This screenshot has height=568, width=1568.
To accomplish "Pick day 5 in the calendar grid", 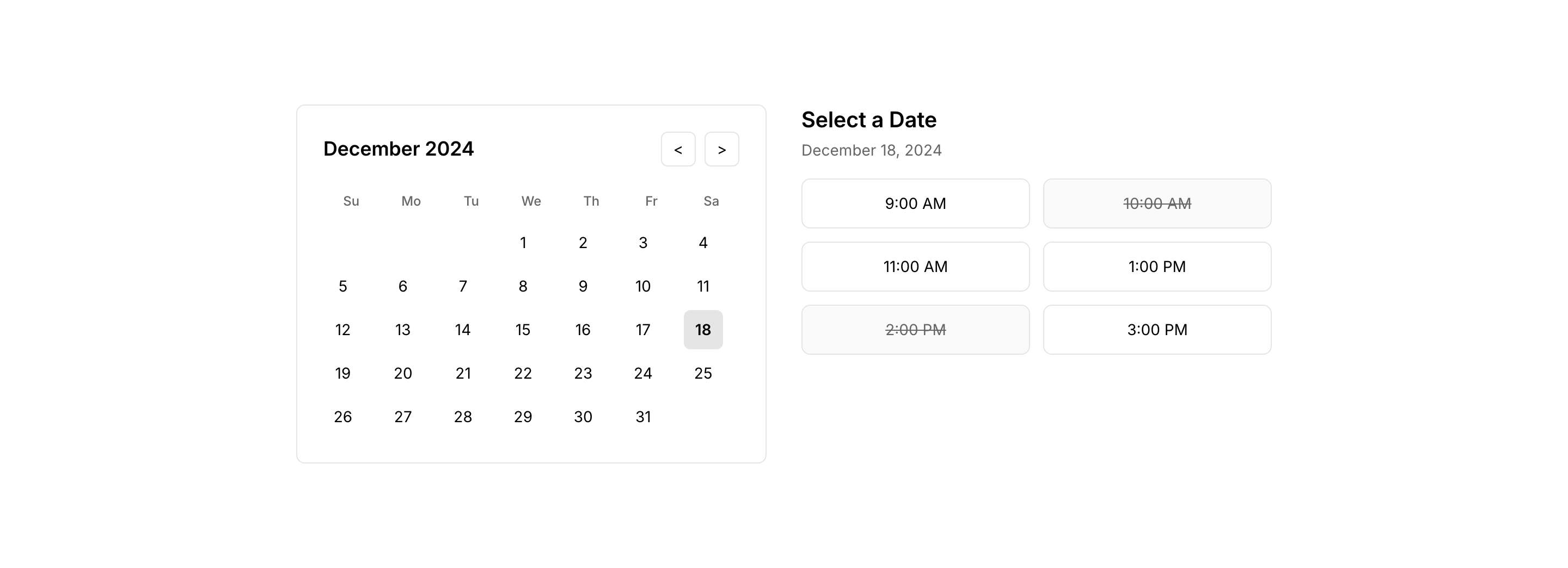I will click(342, 286).
